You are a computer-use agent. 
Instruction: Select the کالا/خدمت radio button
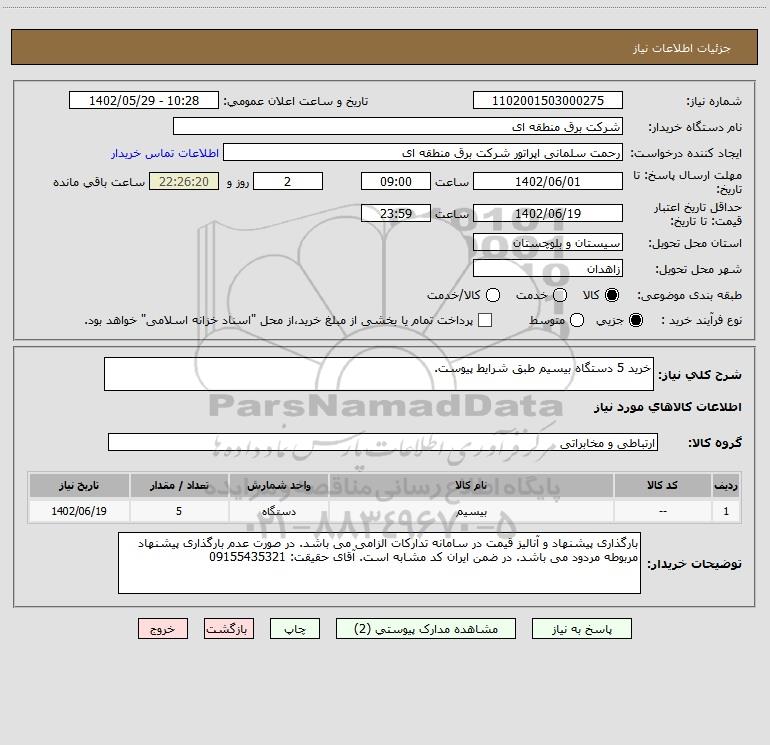(x=493, y=295)
